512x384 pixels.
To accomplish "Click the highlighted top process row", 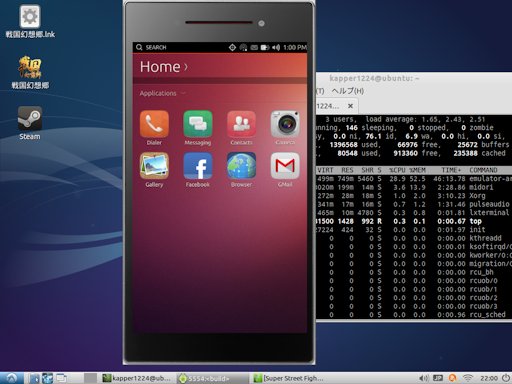I will (x=414, y=221).
